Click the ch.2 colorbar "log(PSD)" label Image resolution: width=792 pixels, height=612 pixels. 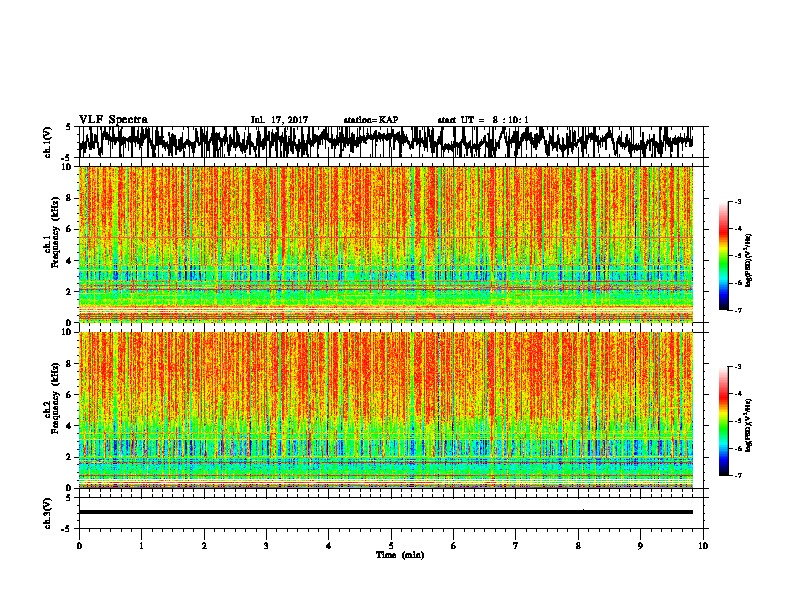[748, 425]
